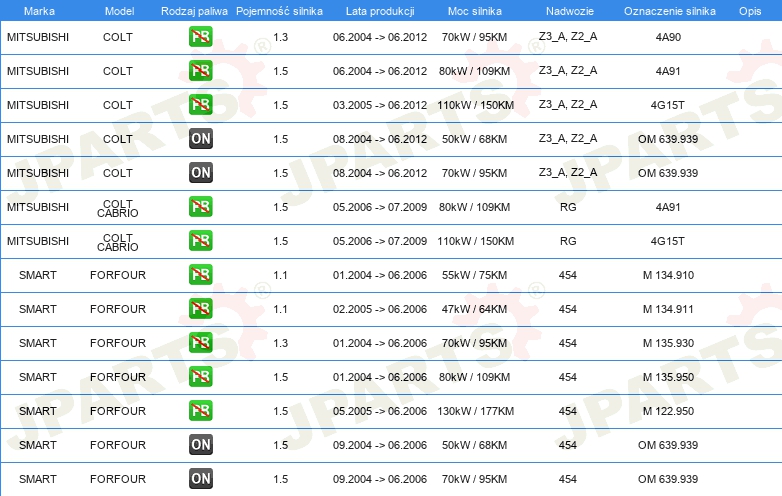Select engine code M 135.950

click(x=668, y=377)
